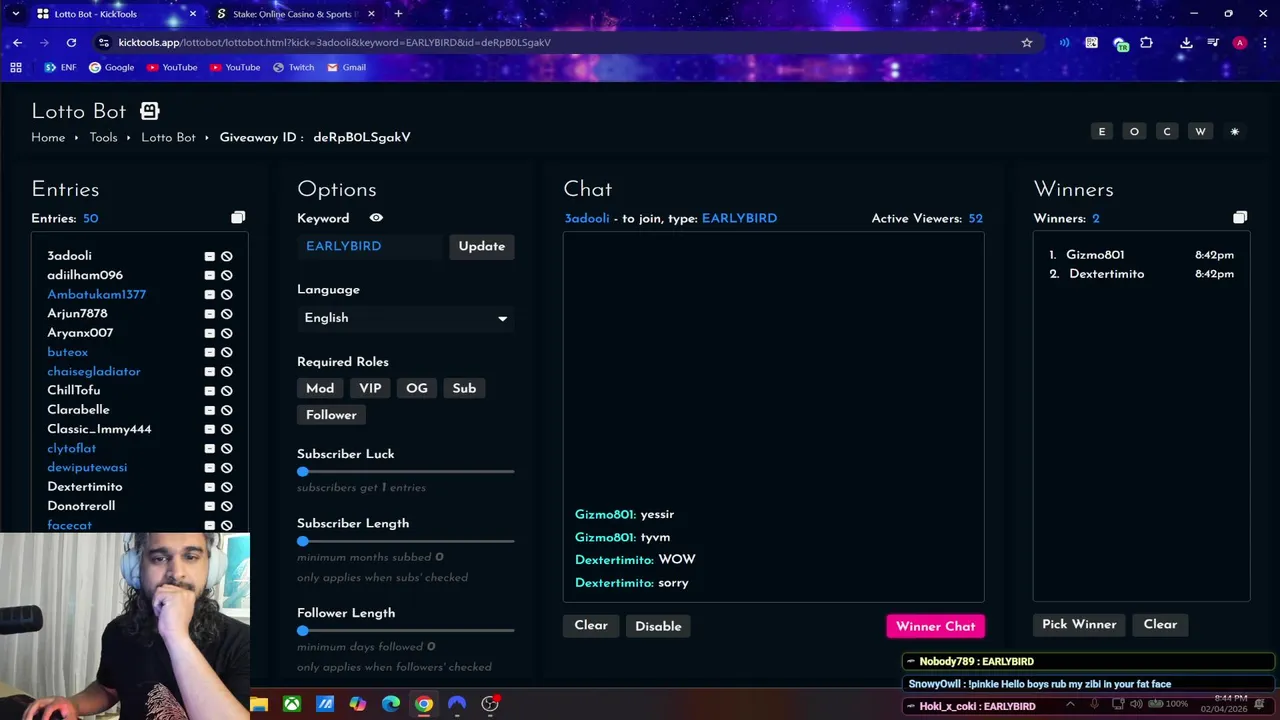
Task: Bookmark this page with the star icon
Action: tap(1026, 43)
